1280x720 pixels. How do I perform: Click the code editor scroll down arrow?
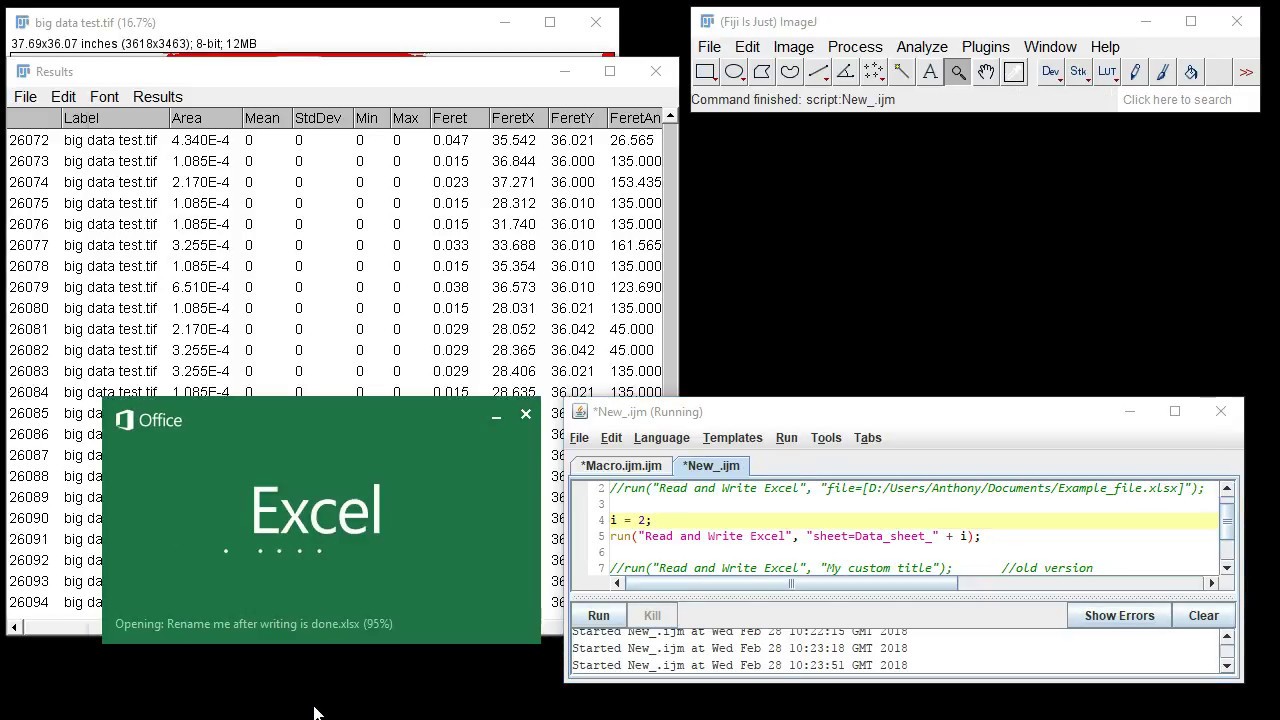pos(1227,568)
